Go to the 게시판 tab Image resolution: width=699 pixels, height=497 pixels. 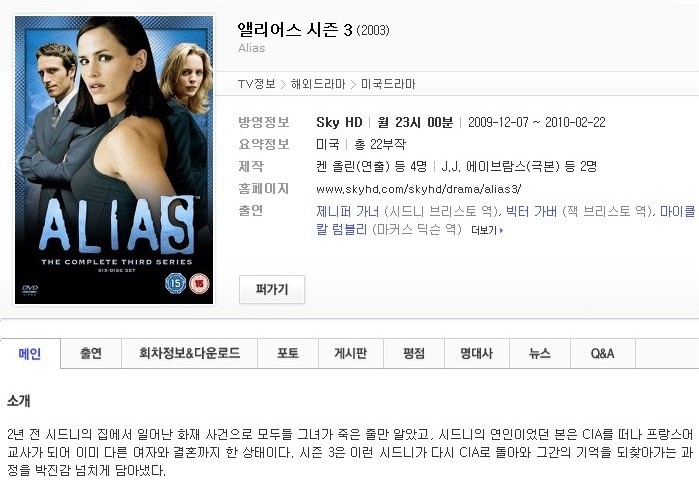point(351,353)
